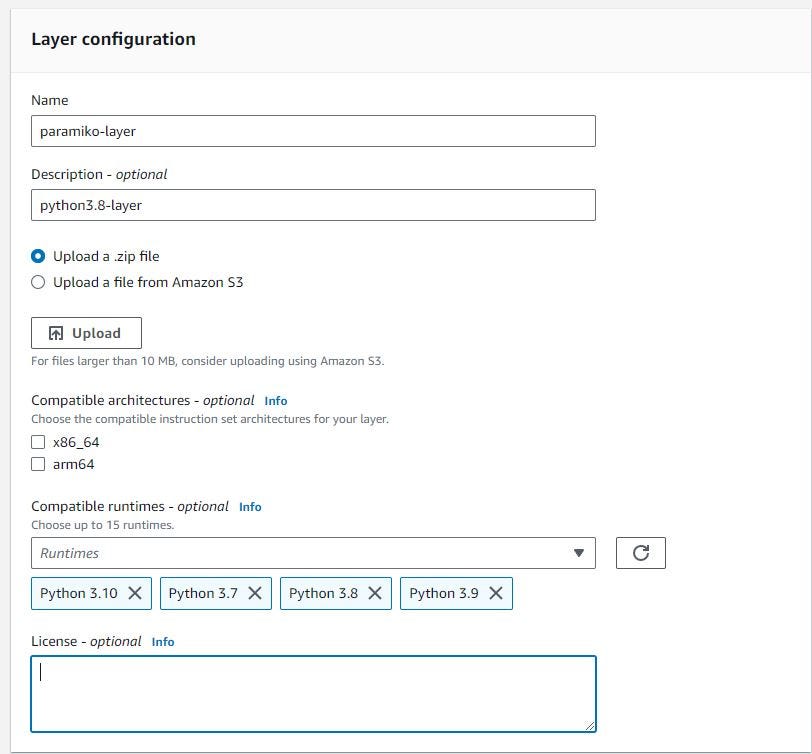Image resolution: width=812 pixels, height=754 pixels.
Task: Open Info about compatible runtimes
Action: tap(250, 506)
